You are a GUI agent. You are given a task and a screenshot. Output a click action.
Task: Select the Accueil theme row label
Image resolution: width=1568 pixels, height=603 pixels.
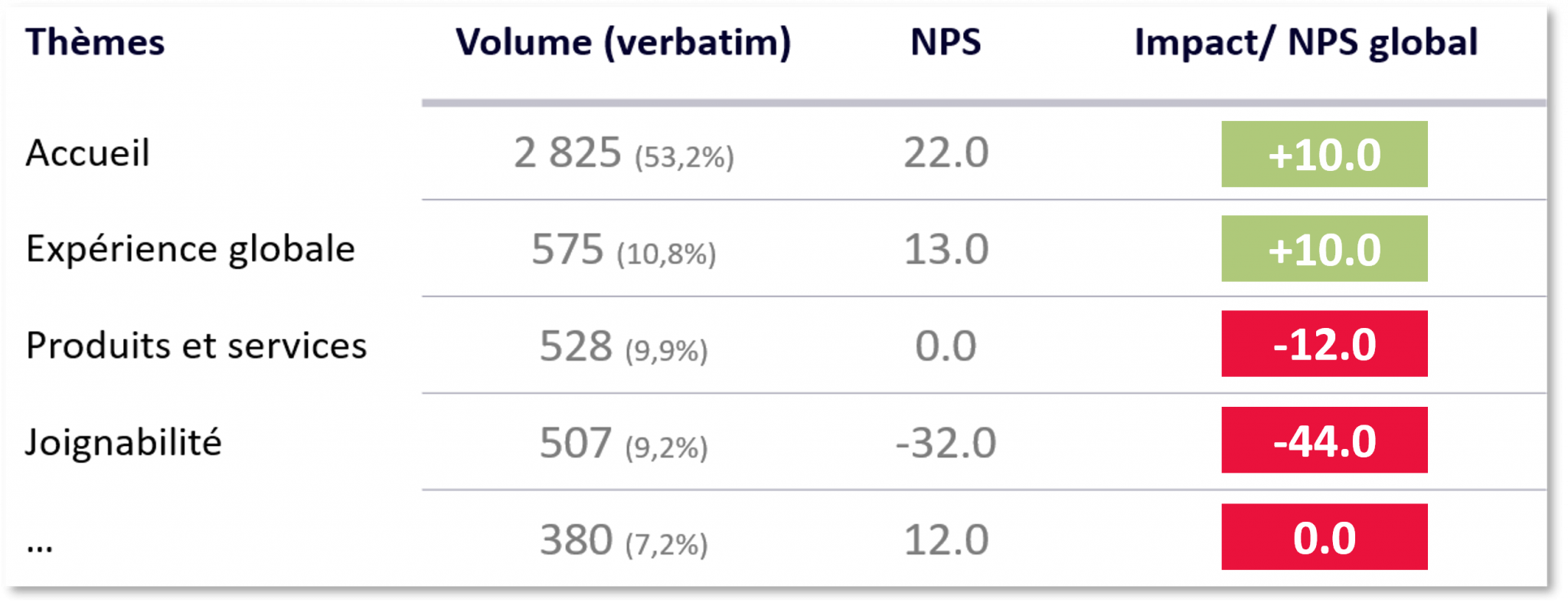pyautogui.click(x=87, y=152)
